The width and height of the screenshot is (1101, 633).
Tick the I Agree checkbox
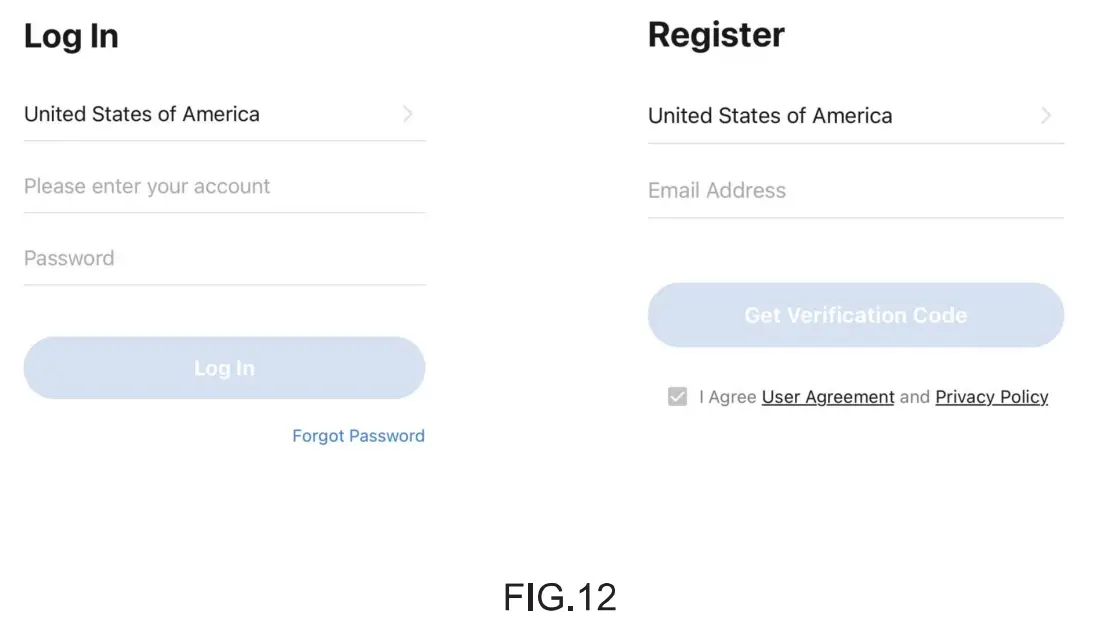click(678, 397)
